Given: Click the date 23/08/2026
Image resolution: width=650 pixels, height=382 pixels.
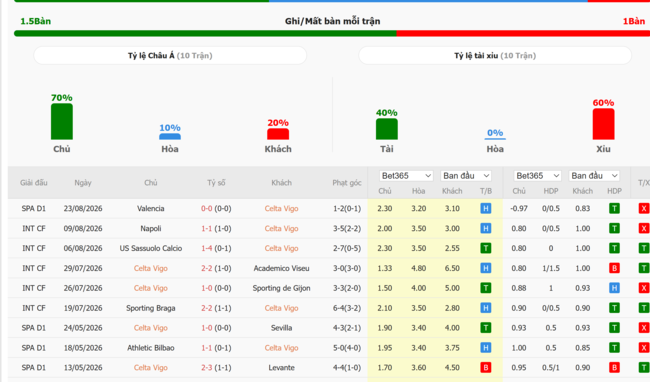Looking at the screenshot, I should (83, 208).
